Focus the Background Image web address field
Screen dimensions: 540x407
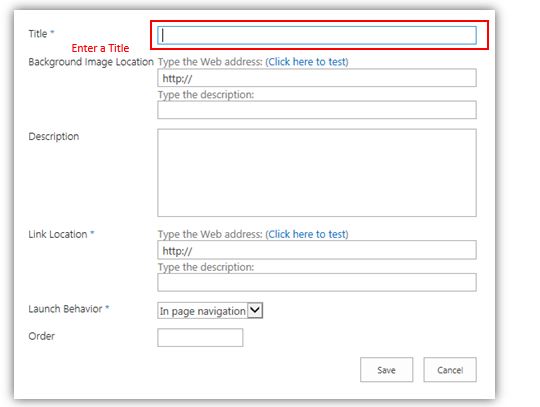click(x=317, y=78)
